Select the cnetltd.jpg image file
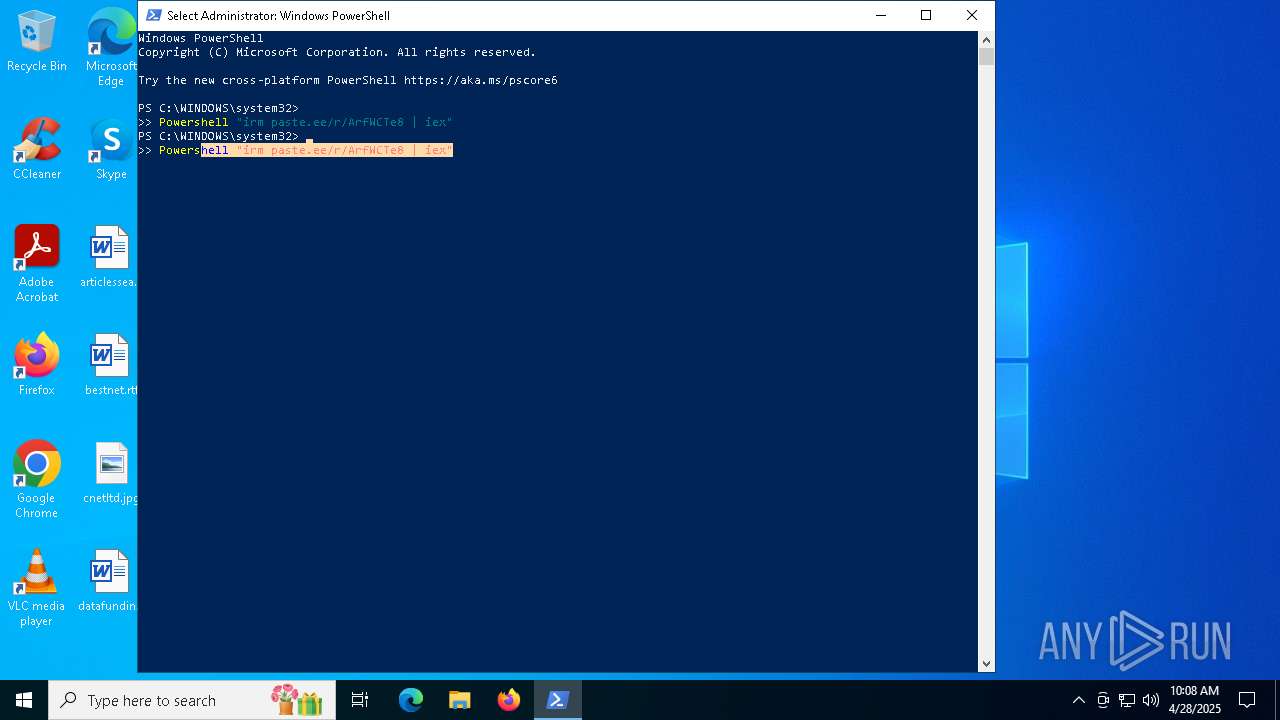This screenshot has height=720, width=1280. click(x=110, y=473)
